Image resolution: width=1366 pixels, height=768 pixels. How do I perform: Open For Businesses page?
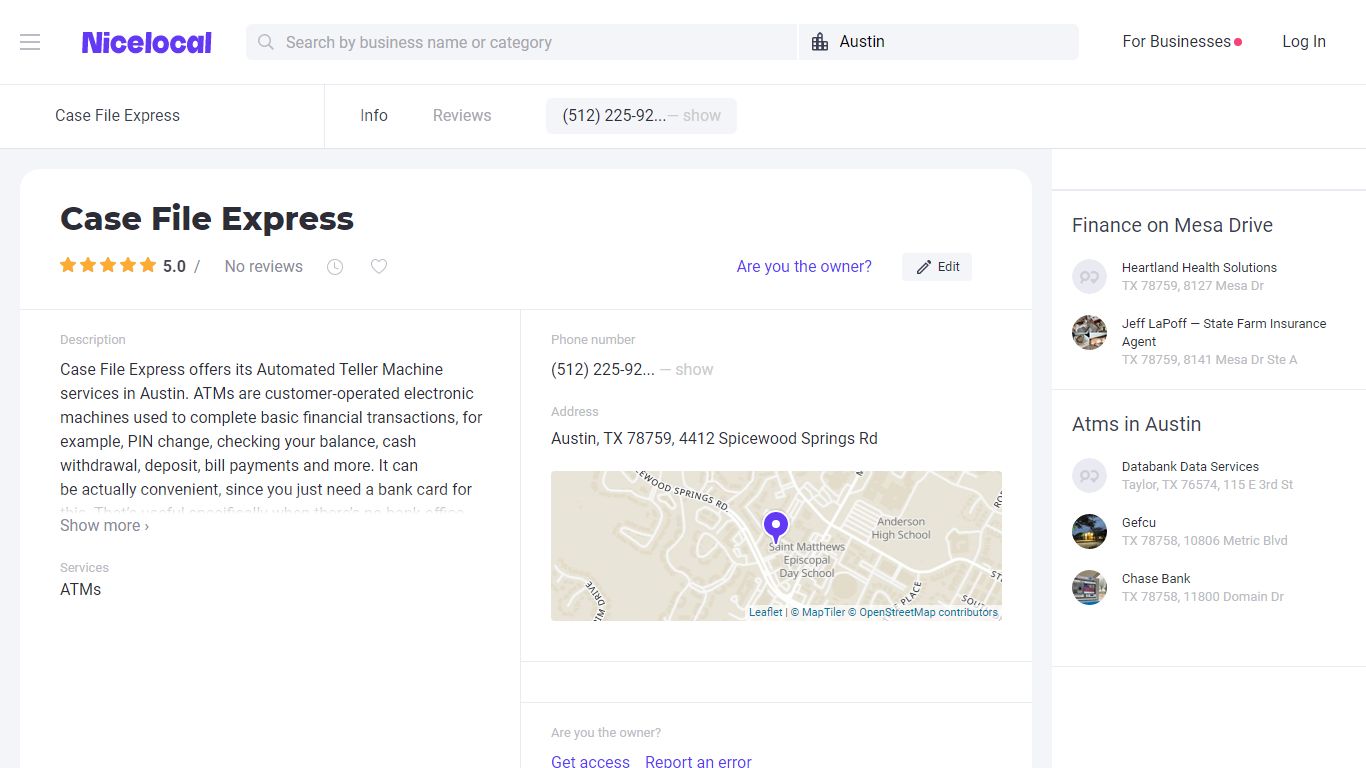(x=1182, y=42)
